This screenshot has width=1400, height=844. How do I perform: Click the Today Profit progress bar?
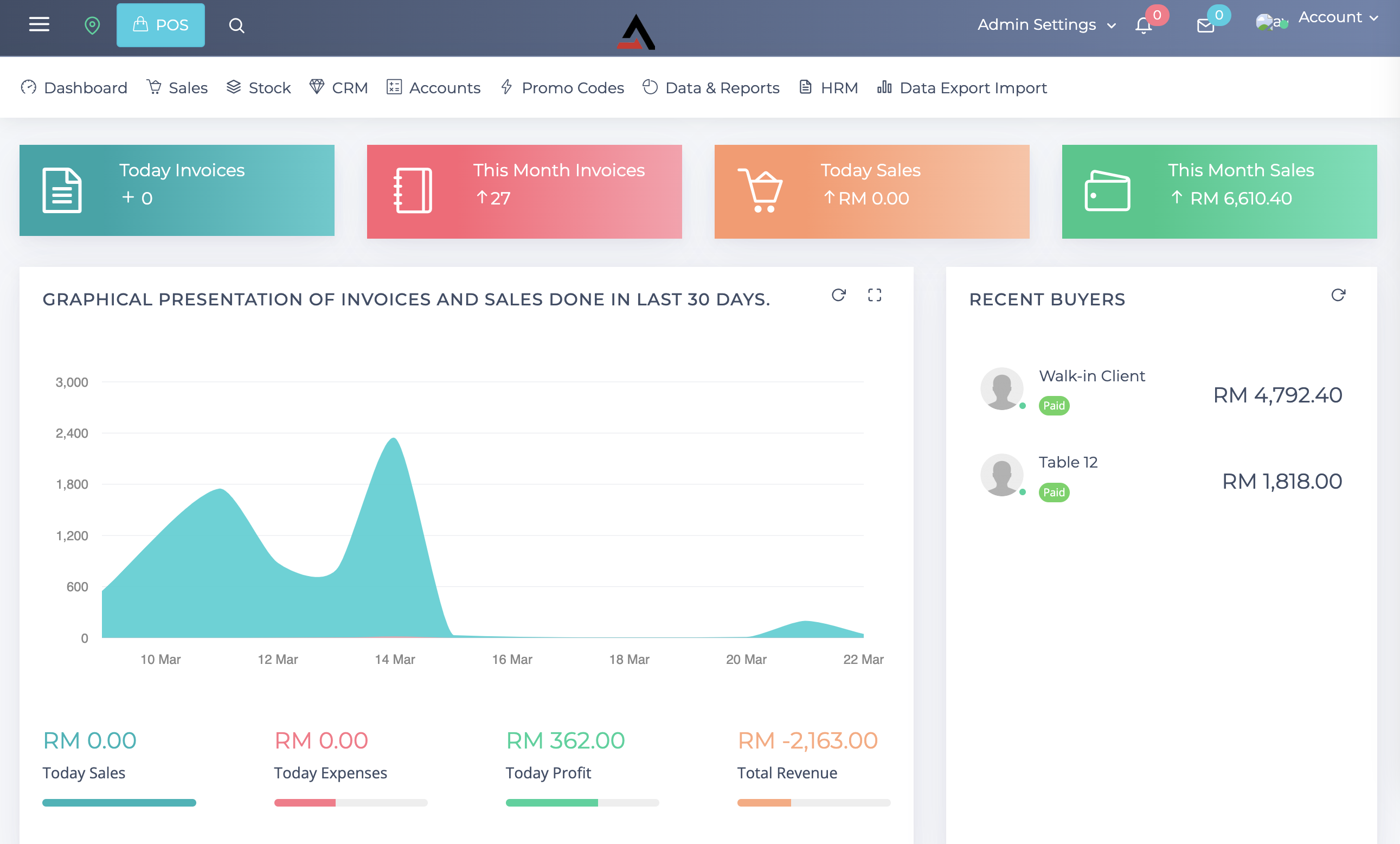(x=582, y=803)
